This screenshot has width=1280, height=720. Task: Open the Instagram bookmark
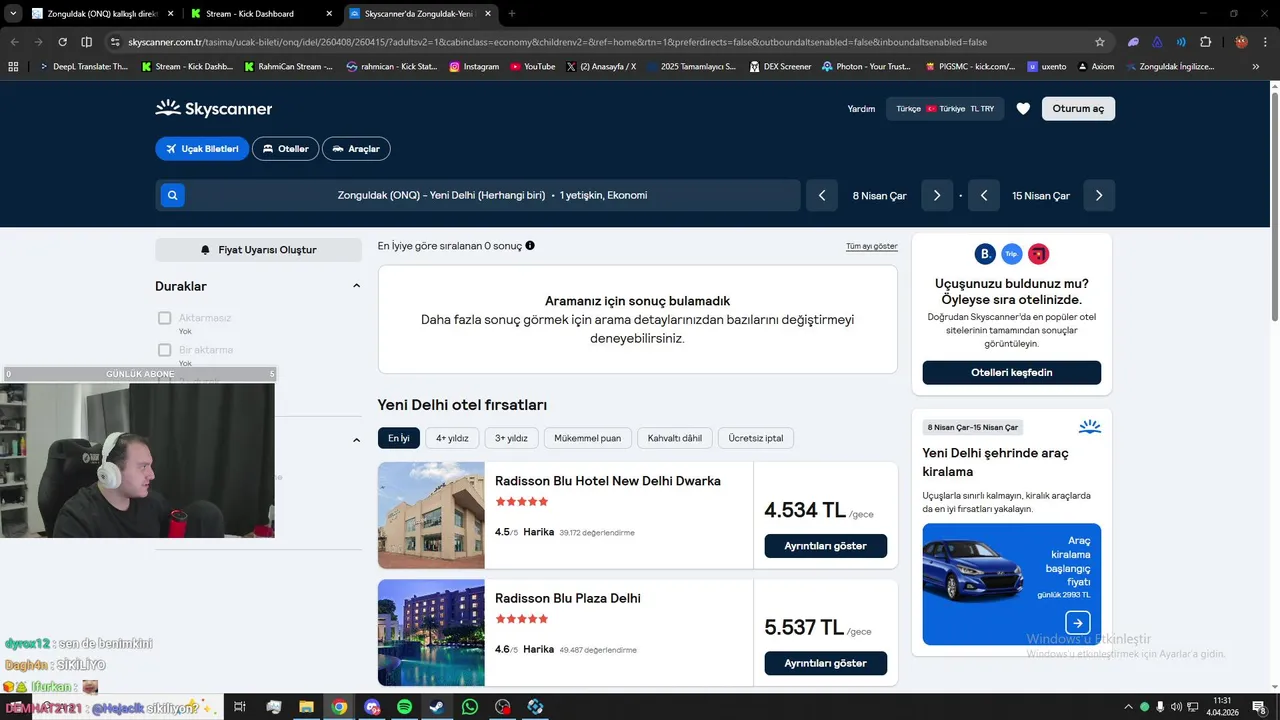[x=474, y=66]
